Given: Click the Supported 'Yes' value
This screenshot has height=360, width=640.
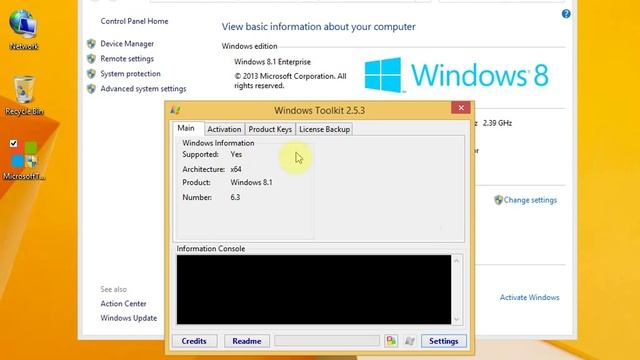Looking at the screenshot, I should pos(236,154).
